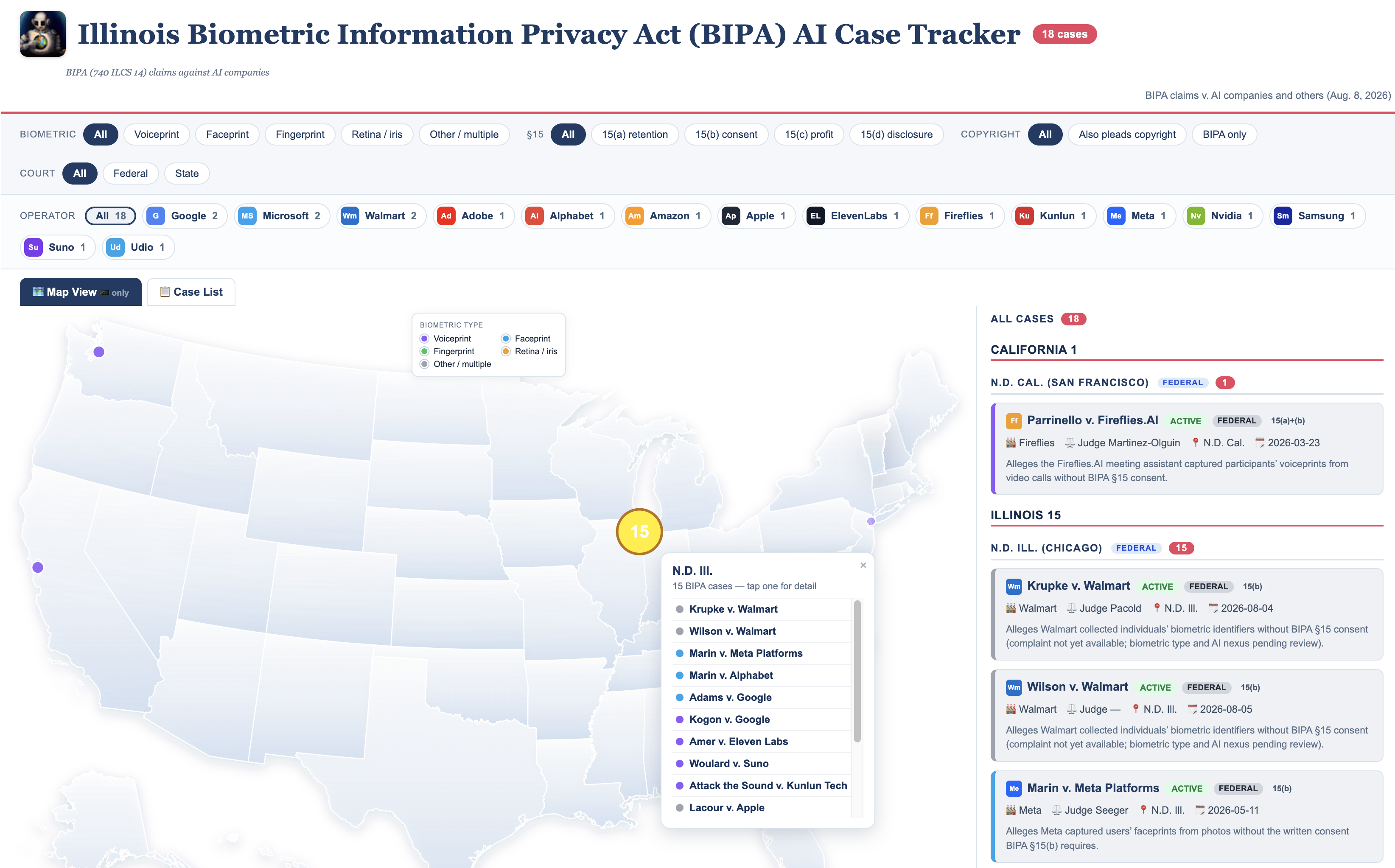
Task: Toggle Other / multiple biometric filter
Action: [x=464, y=134]
